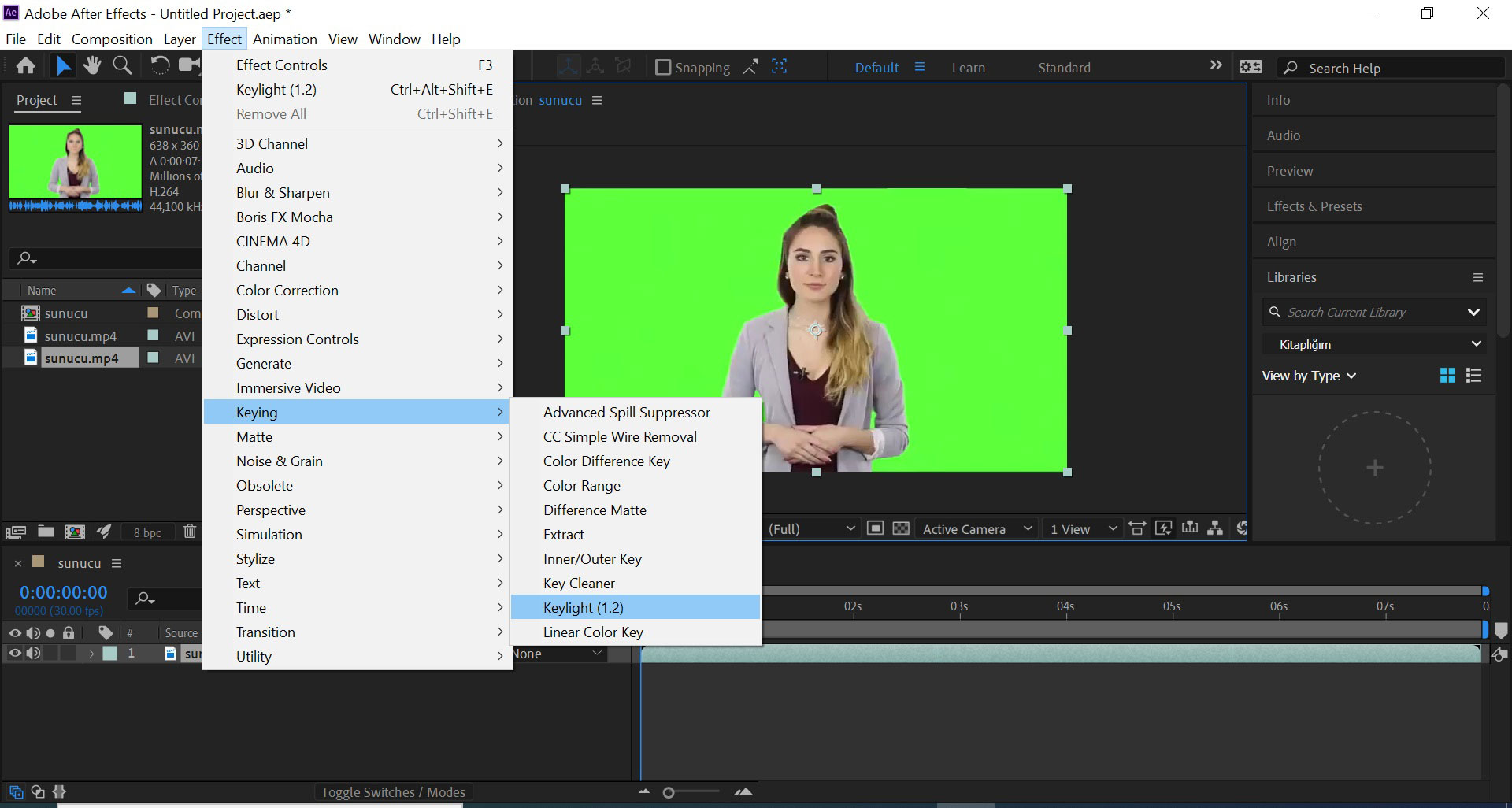1512x808 pixels.
Task: Expand the Search Current Library dropdown arrow
Action: click(x=1473, y=313)
